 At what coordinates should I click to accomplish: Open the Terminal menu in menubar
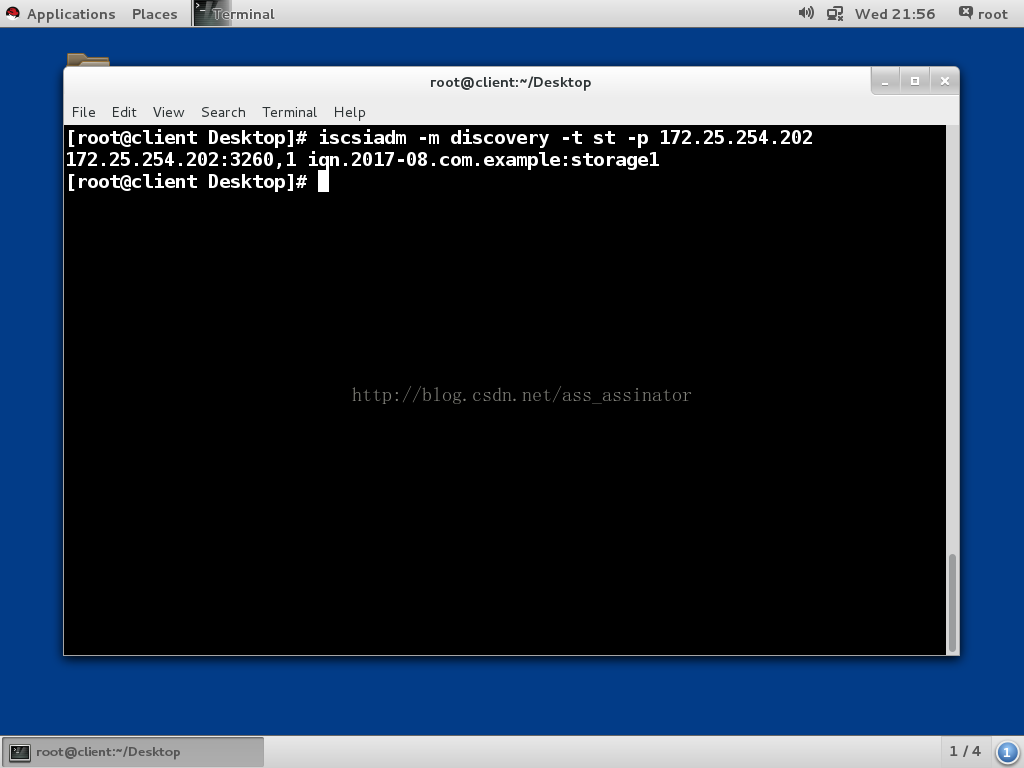point(289,112)
